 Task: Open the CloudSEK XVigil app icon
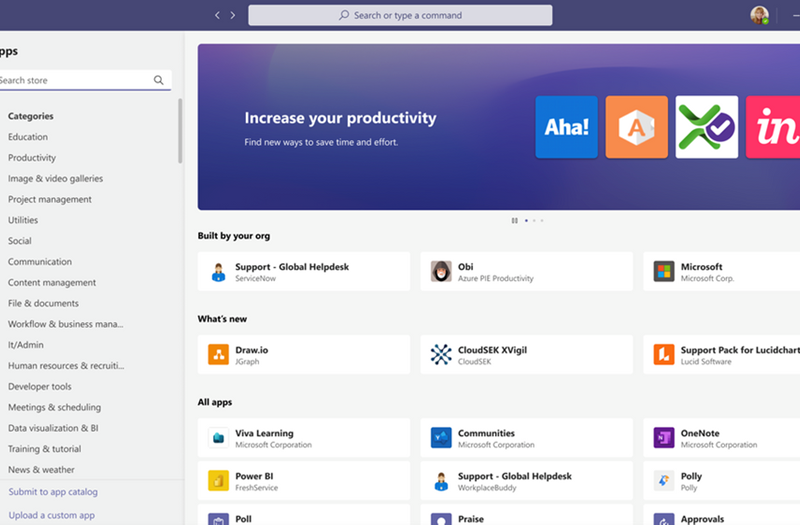441,355
